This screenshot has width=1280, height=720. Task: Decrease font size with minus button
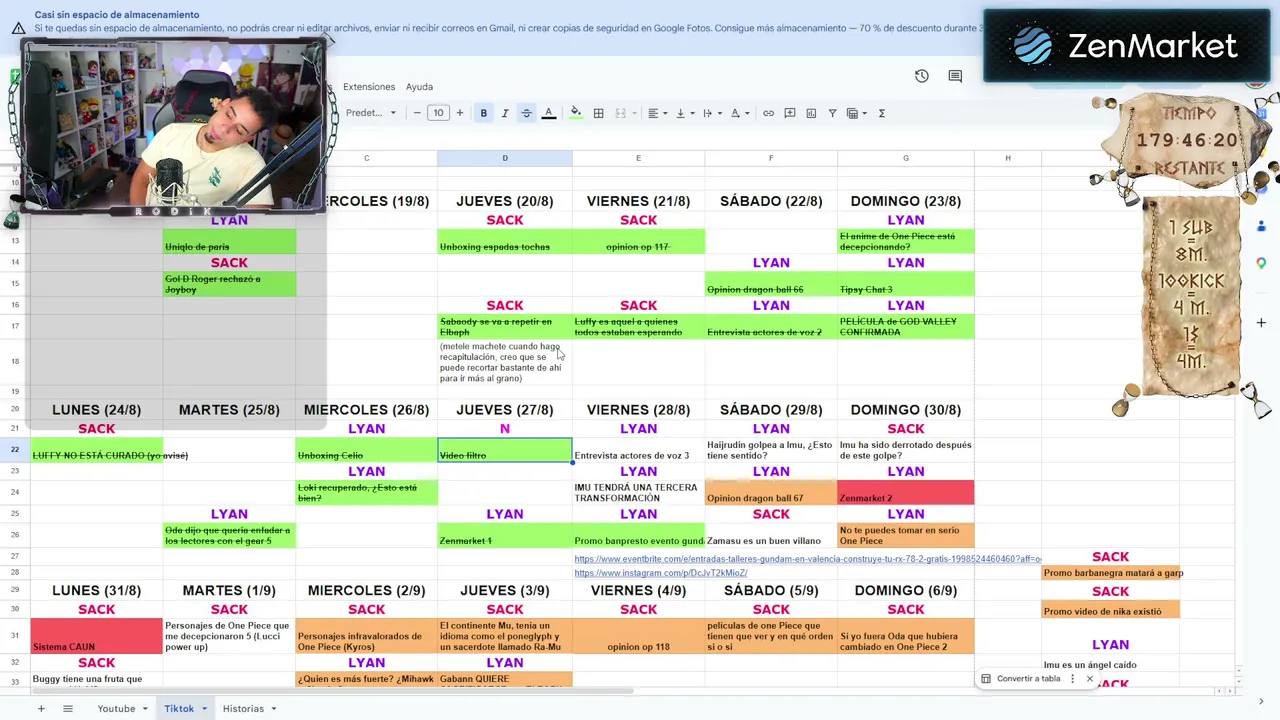point(417,113)
